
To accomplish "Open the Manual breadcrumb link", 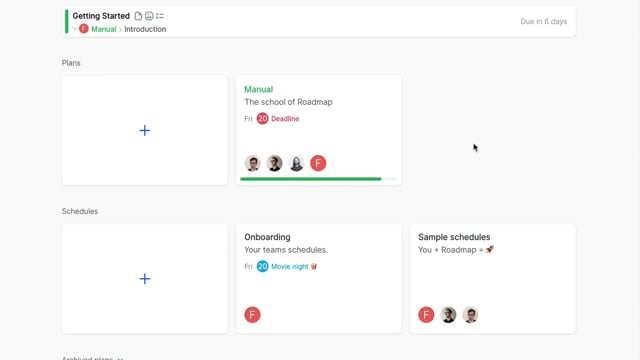I will coord(104,29).
